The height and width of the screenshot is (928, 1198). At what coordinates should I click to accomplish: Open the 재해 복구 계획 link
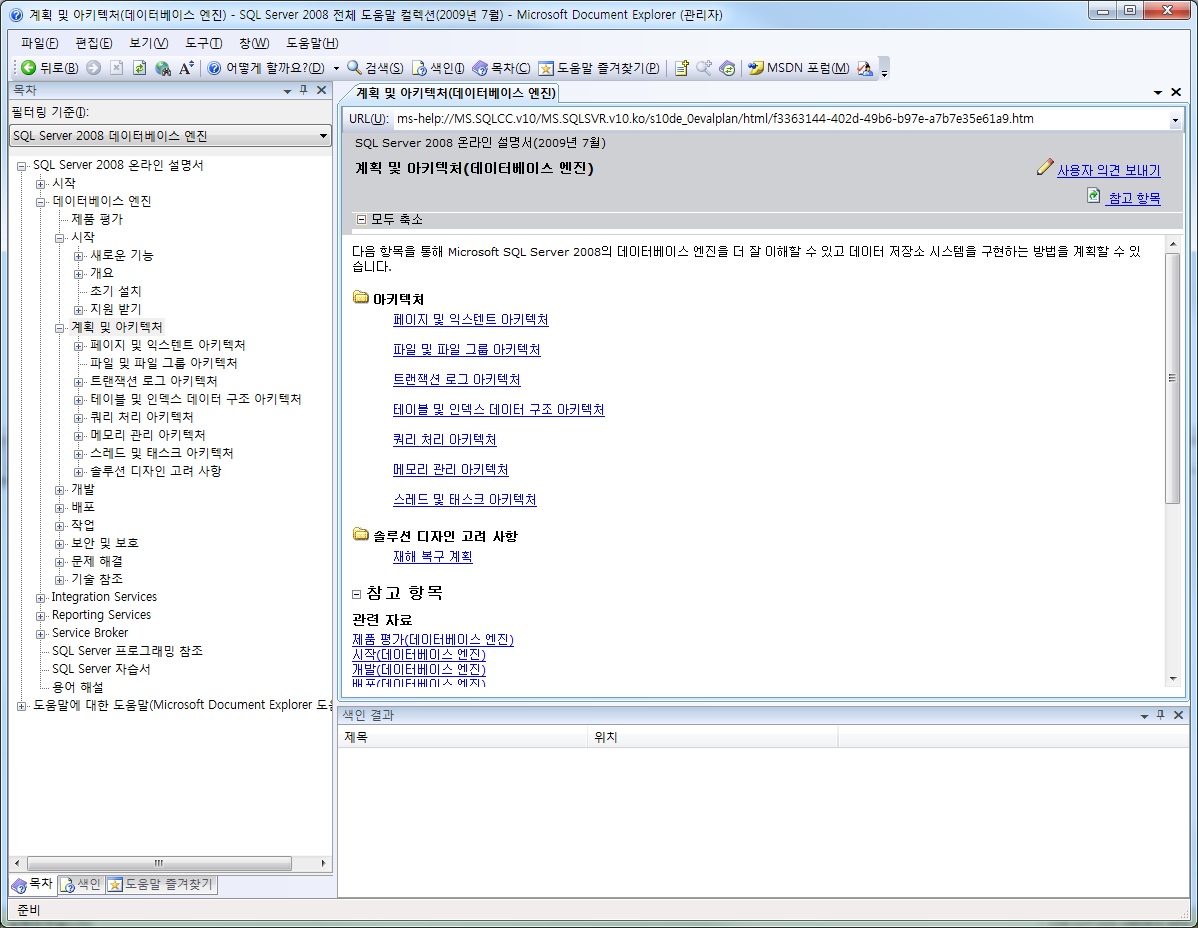point(432,557)
